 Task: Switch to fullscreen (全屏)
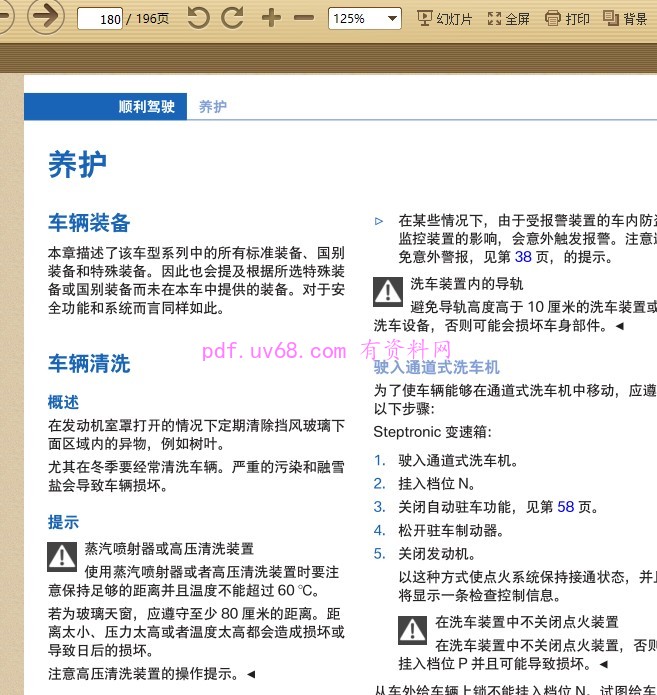(x=508, y=19)
